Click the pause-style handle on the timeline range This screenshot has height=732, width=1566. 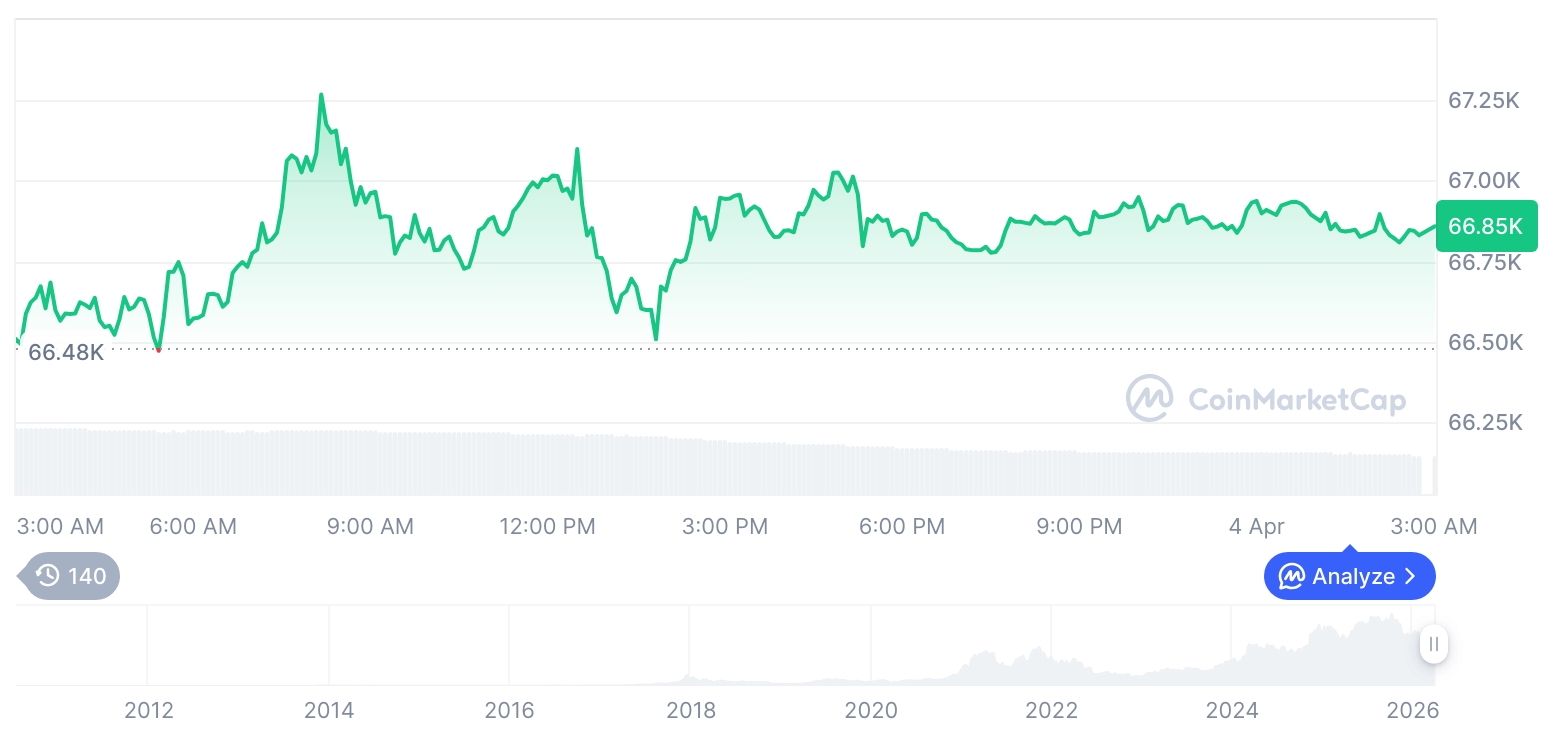pyautogui.click(x=1433, y=645)
